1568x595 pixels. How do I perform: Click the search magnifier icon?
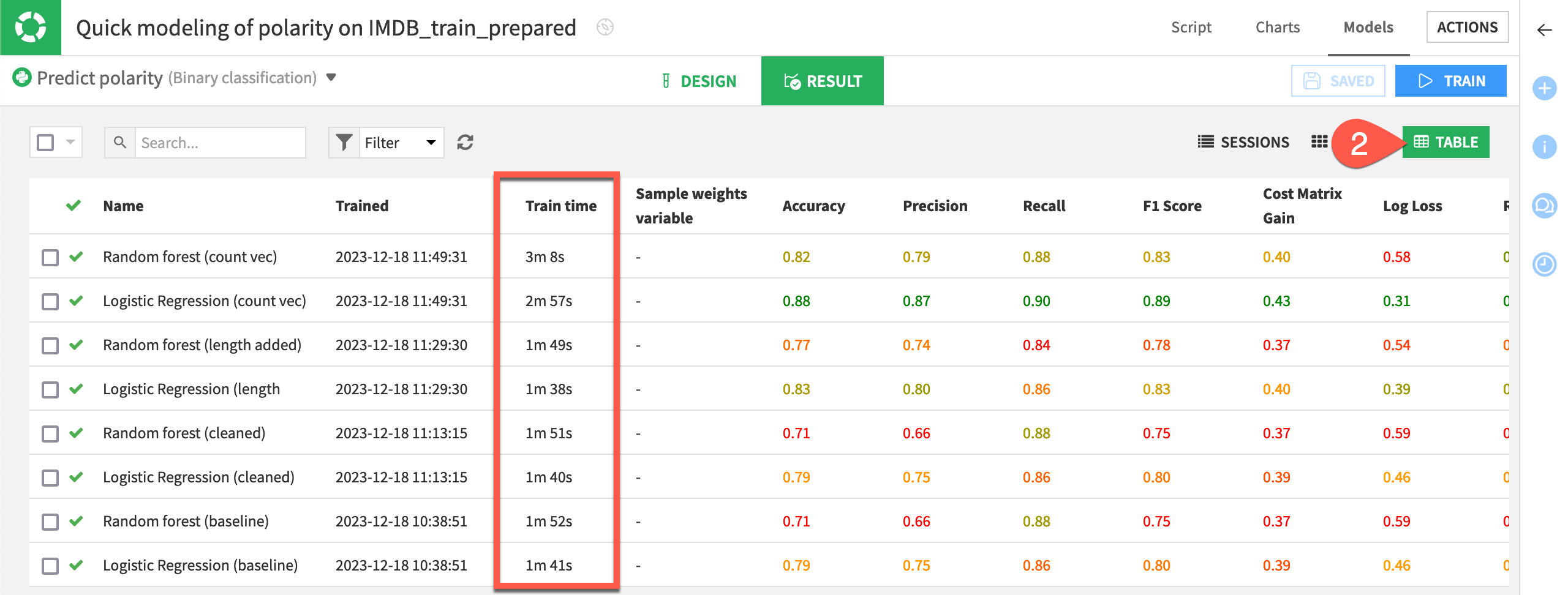[120, 143]
